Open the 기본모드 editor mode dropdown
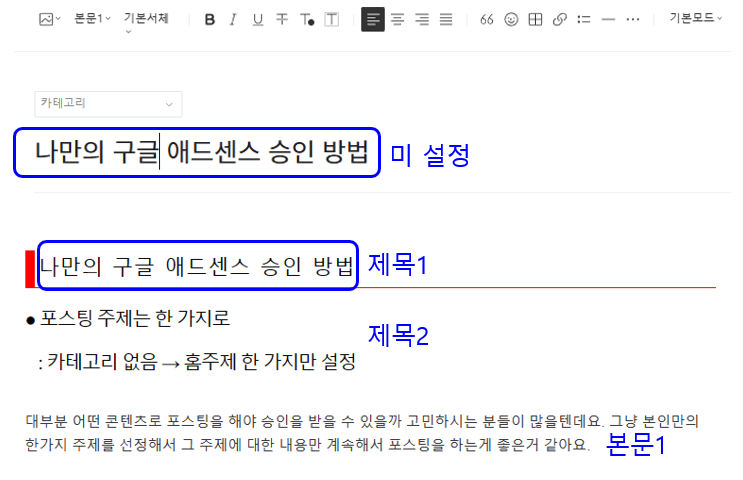 (696, 18)
